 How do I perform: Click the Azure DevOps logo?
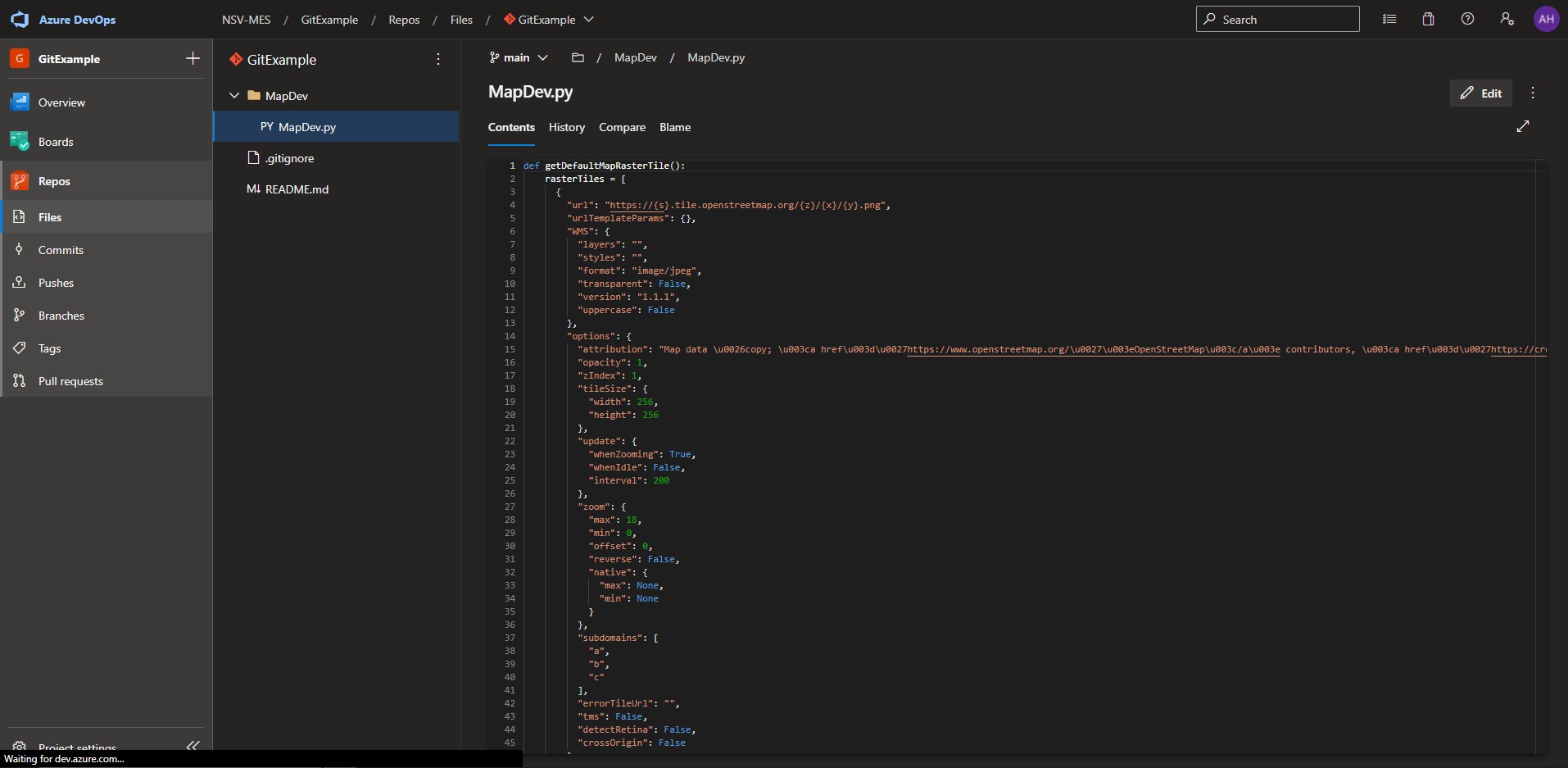(20, 19)
